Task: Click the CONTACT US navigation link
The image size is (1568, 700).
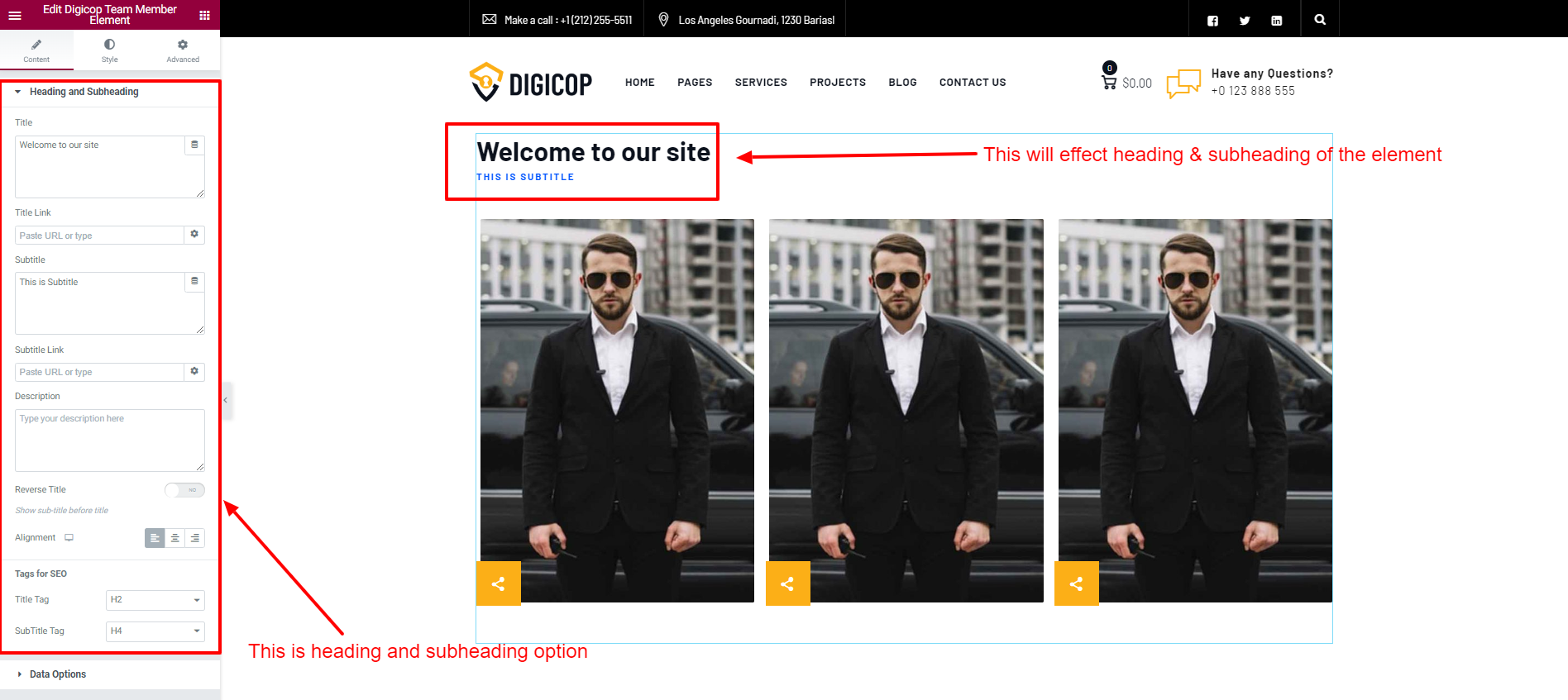Action: (x=973, y=83)
